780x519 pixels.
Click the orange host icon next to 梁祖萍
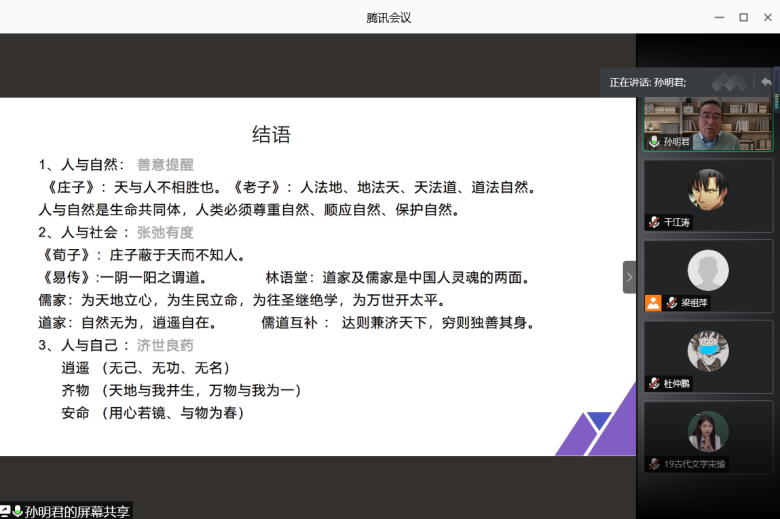653,303
